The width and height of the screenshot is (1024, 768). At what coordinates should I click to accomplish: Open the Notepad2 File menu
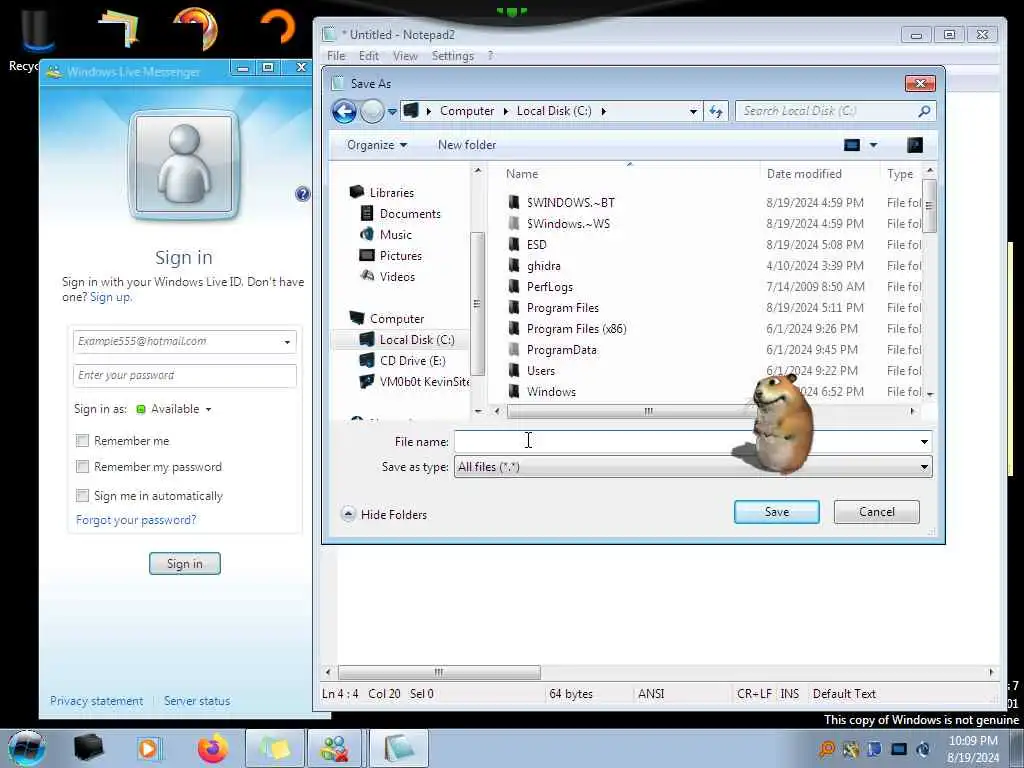point(336,56)
